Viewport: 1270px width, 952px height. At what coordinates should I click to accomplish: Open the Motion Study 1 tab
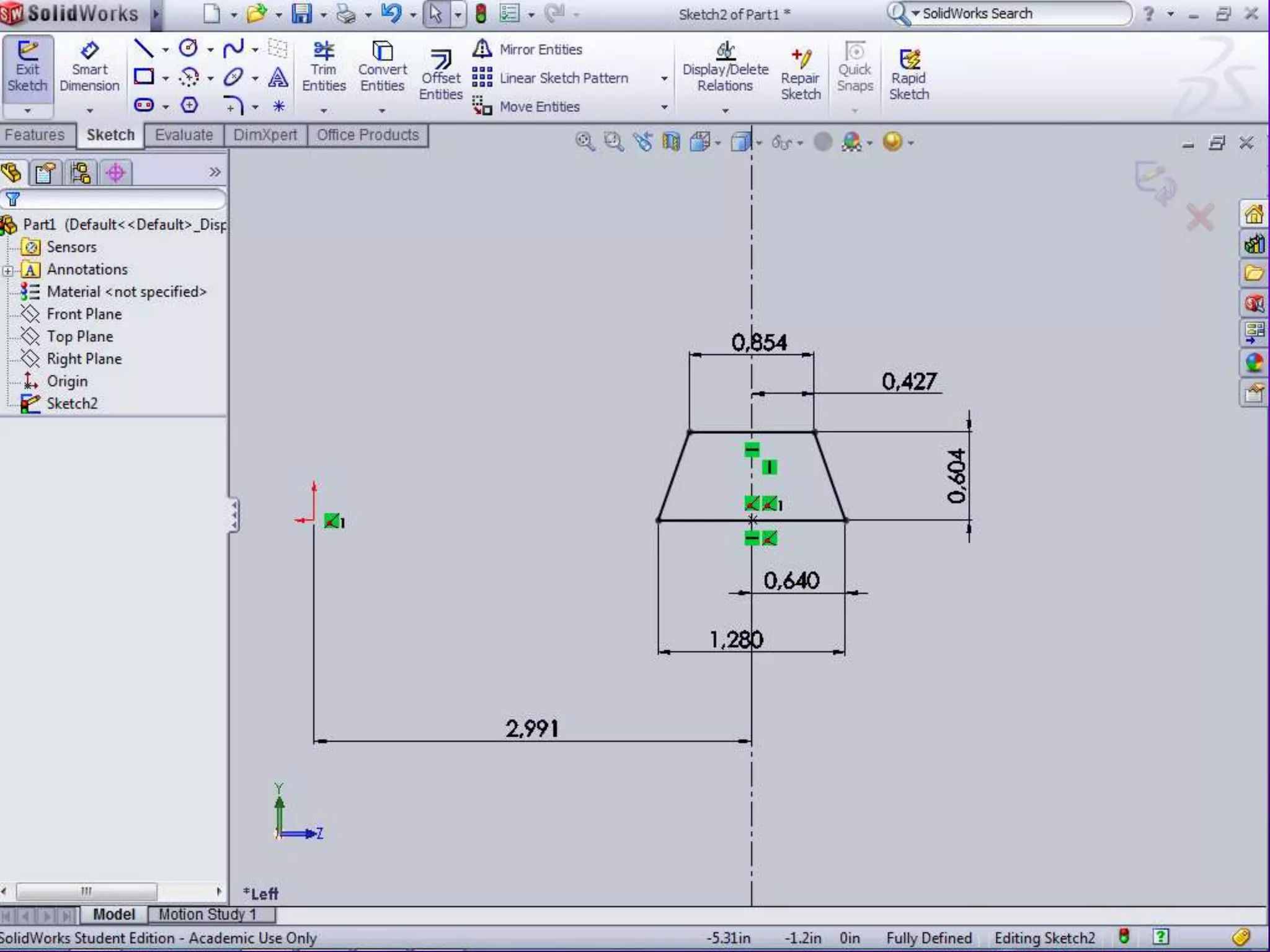pyautogui.click(x=207, y=914)
